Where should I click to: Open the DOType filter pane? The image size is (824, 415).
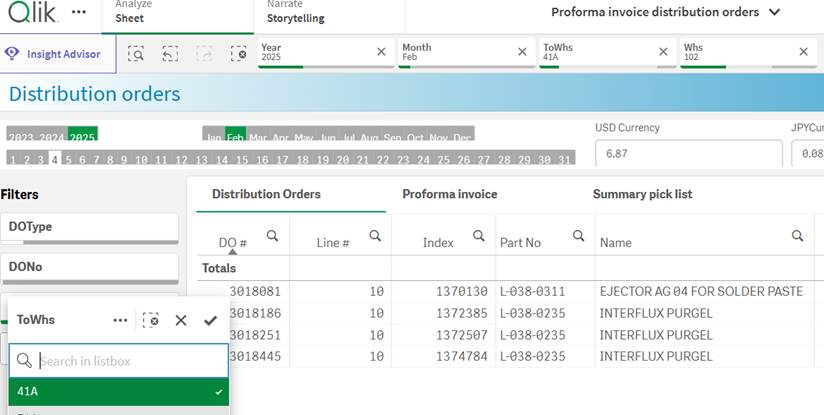(x=89, y=227)
